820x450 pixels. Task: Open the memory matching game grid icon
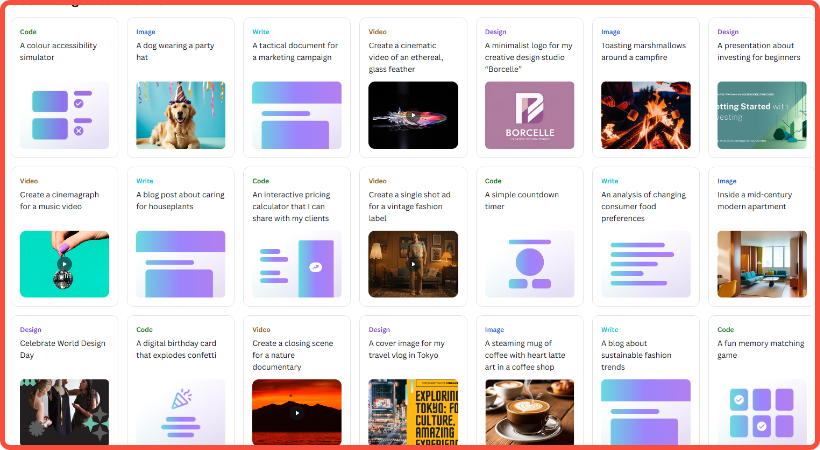click(762, 412)
